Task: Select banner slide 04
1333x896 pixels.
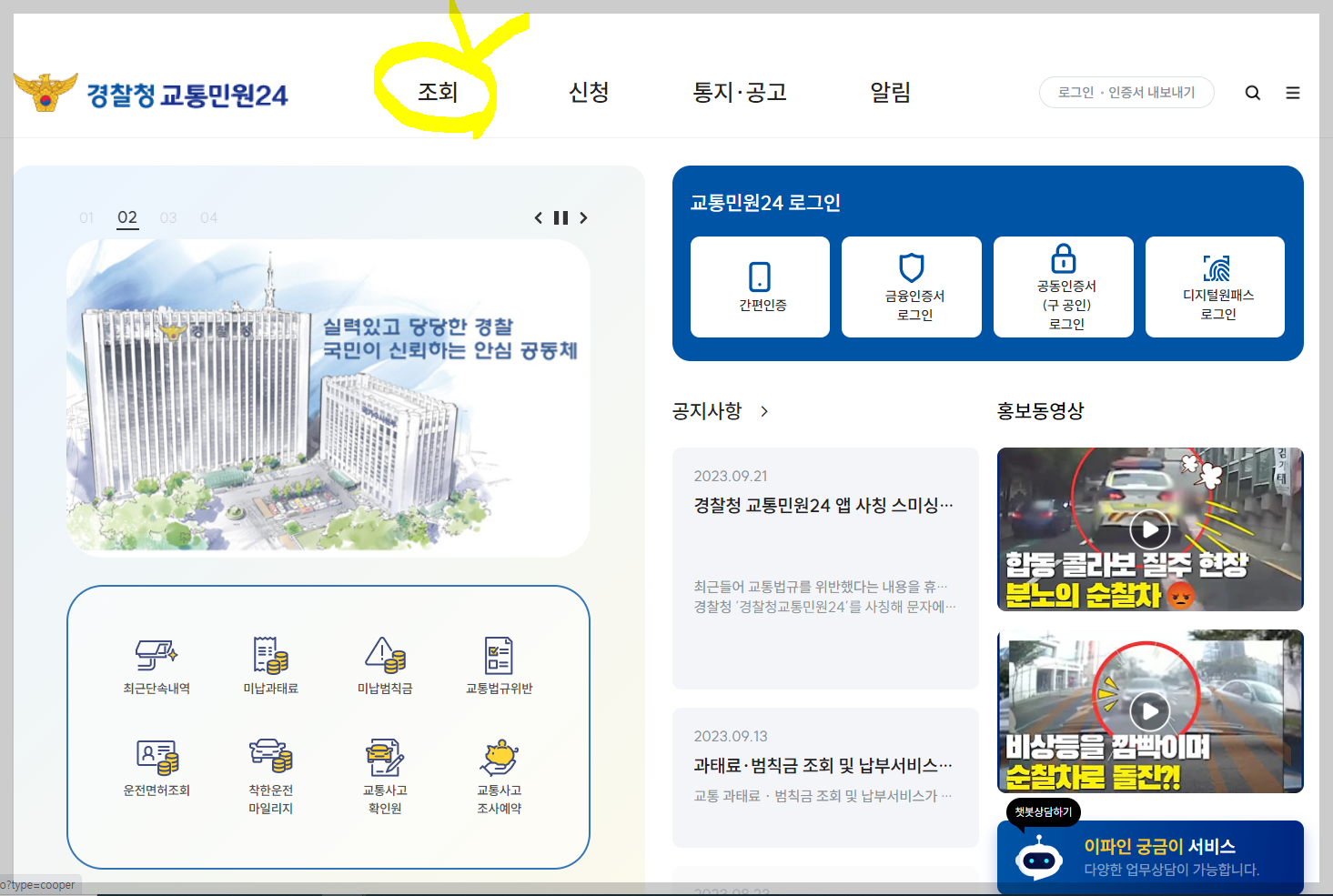Action: pos(209,217)
